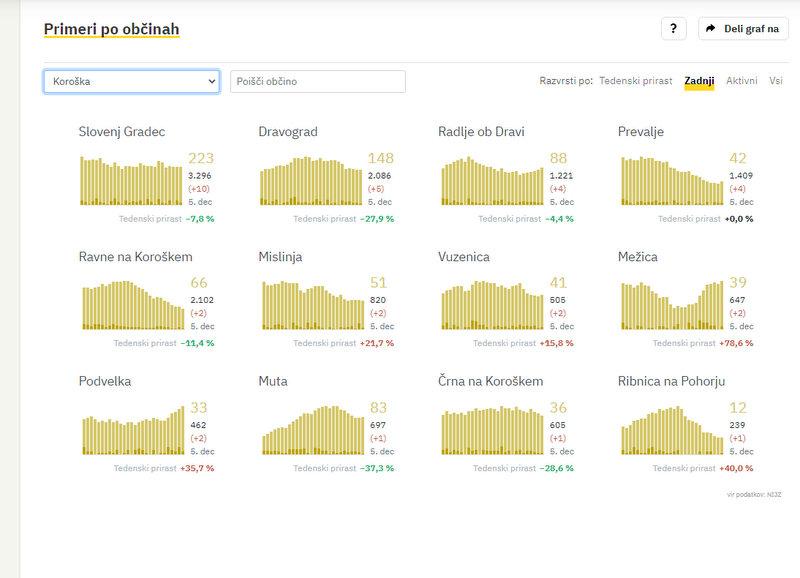Click the question mark help button
800x578 pixels.
[x=673, y=29]
